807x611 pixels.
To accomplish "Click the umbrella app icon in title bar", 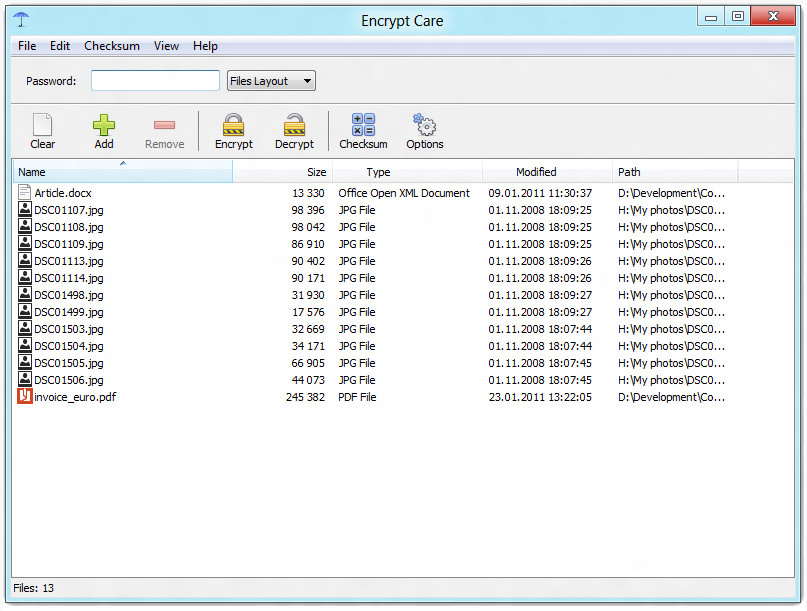I will (21, 20).
